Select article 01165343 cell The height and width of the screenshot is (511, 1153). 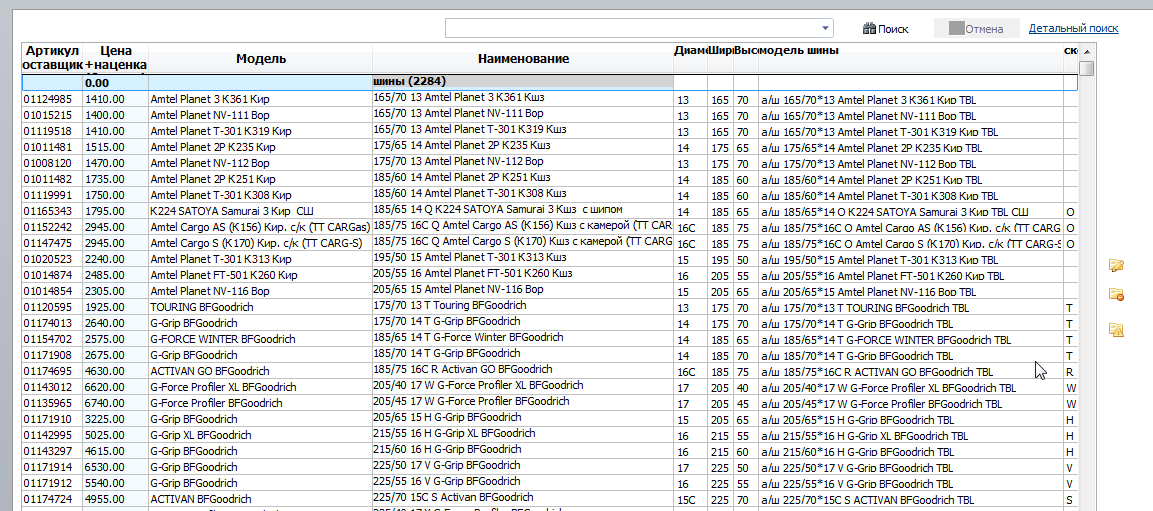point(51,211)
